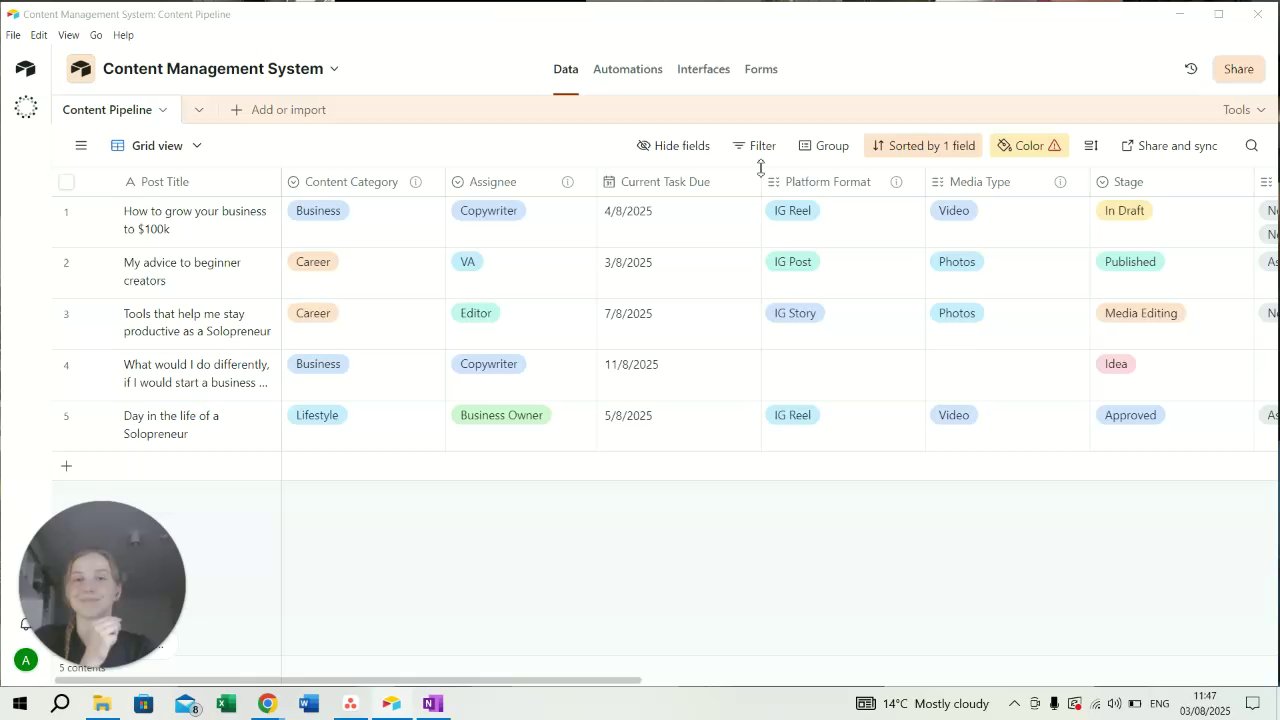Open the View menu
This screenshot has height=720, width=1280.
68,35
